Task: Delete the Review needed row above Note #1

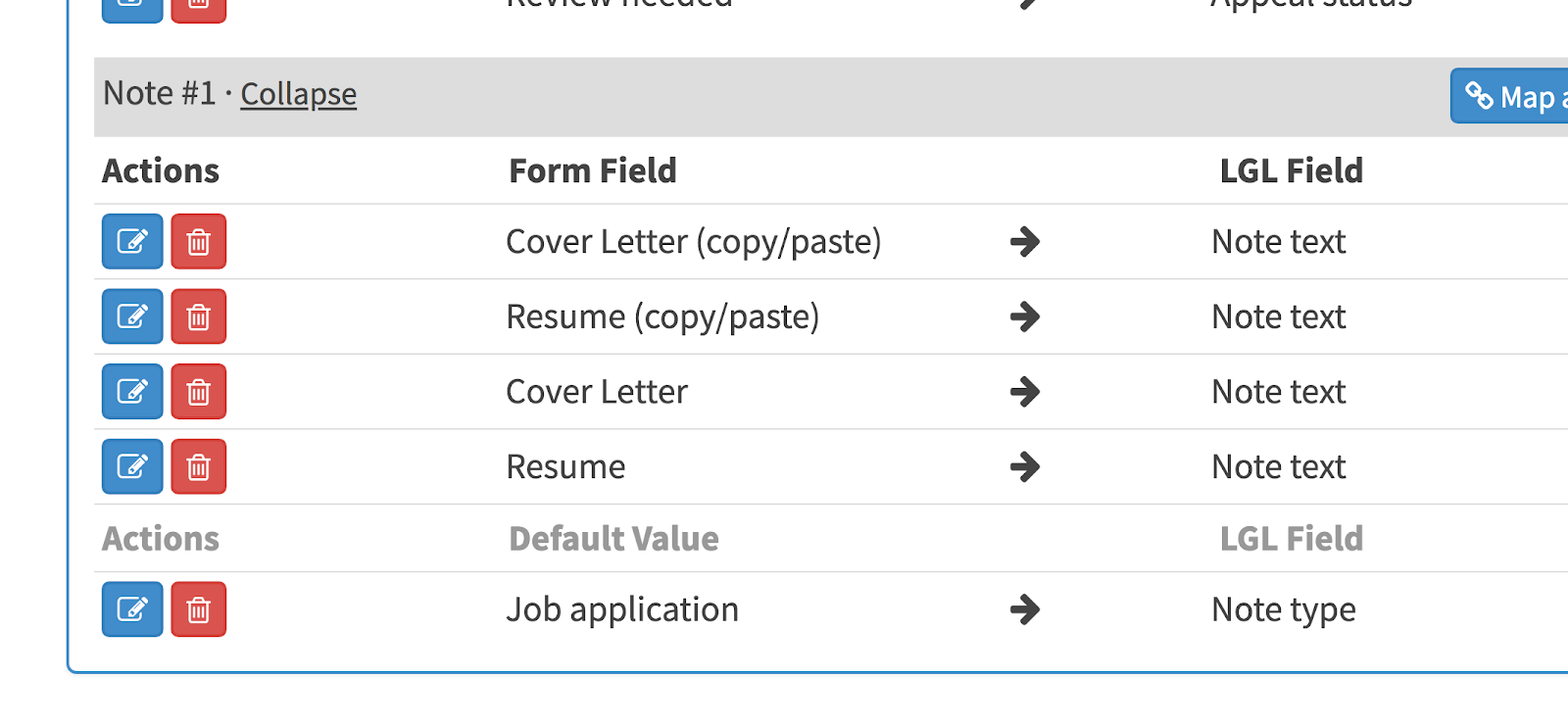Action: (198, 8)
